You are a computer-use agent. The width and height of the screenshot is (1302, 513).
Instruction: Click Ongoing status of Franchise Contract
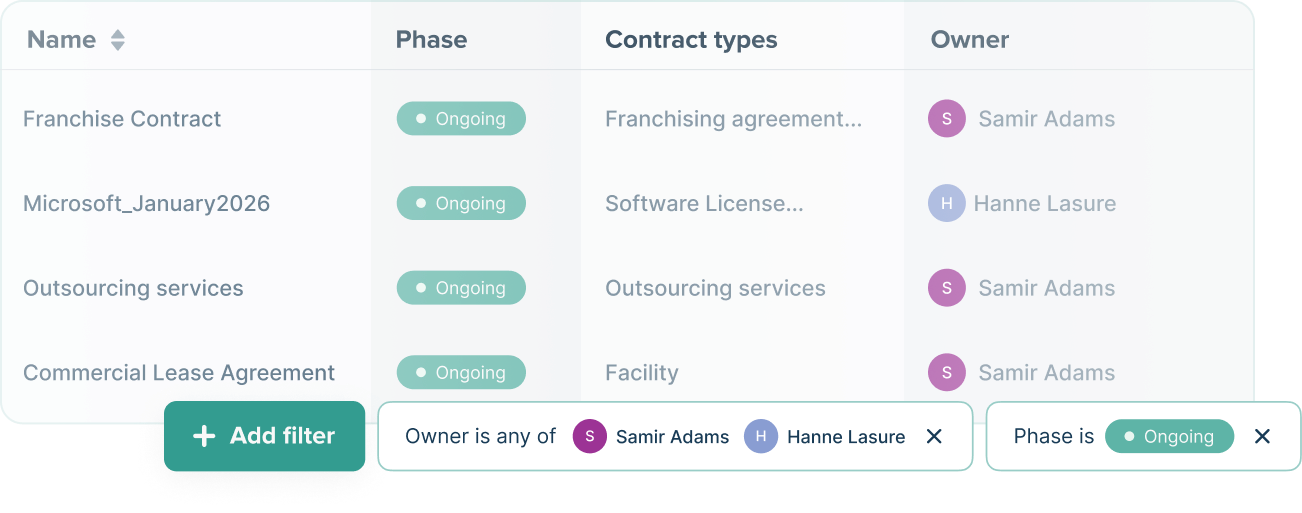coord(461,119)
